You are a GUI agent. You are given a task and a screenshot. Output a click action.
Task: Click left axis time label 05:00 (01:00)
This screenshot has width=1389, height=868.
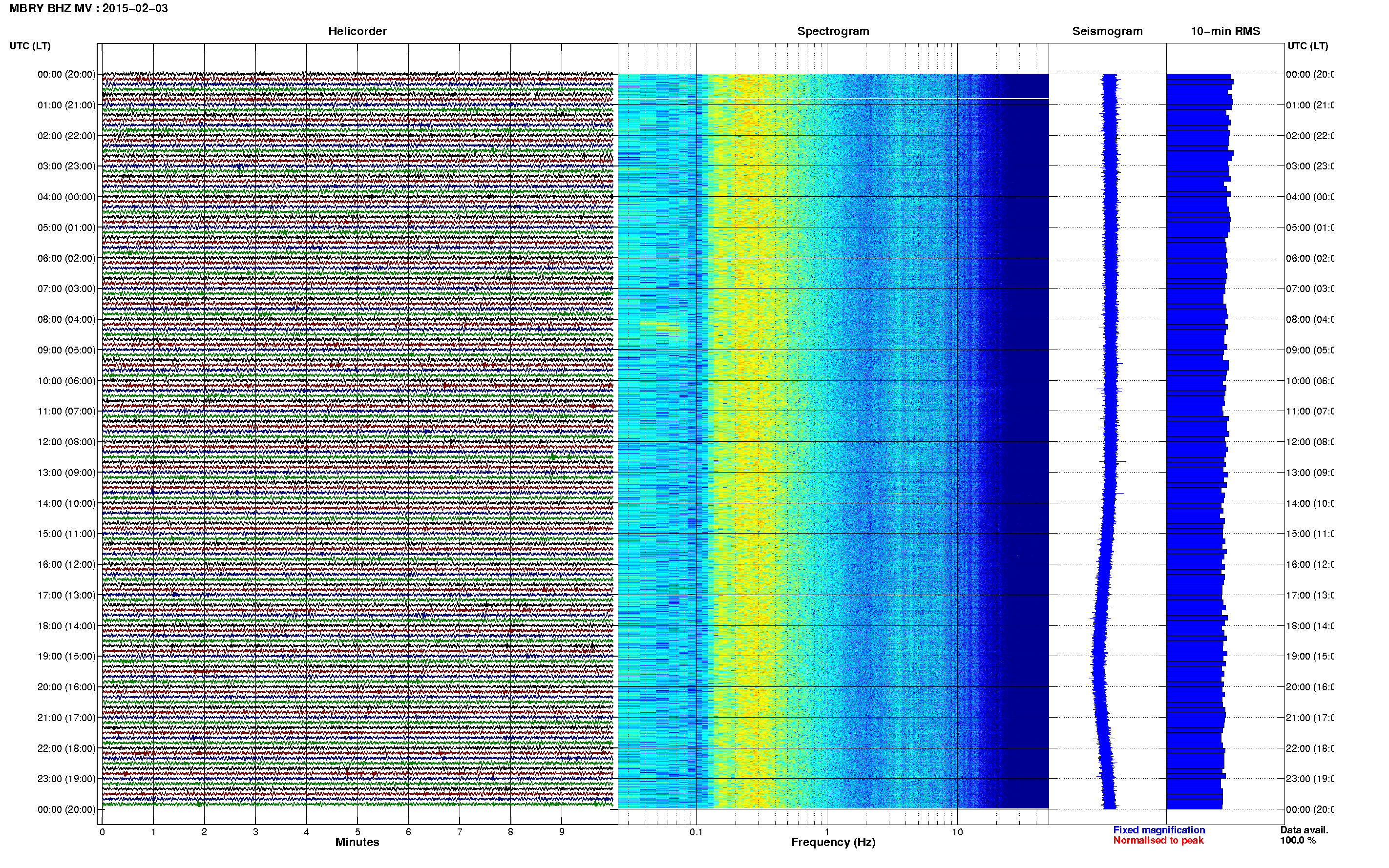click(66, 227)
